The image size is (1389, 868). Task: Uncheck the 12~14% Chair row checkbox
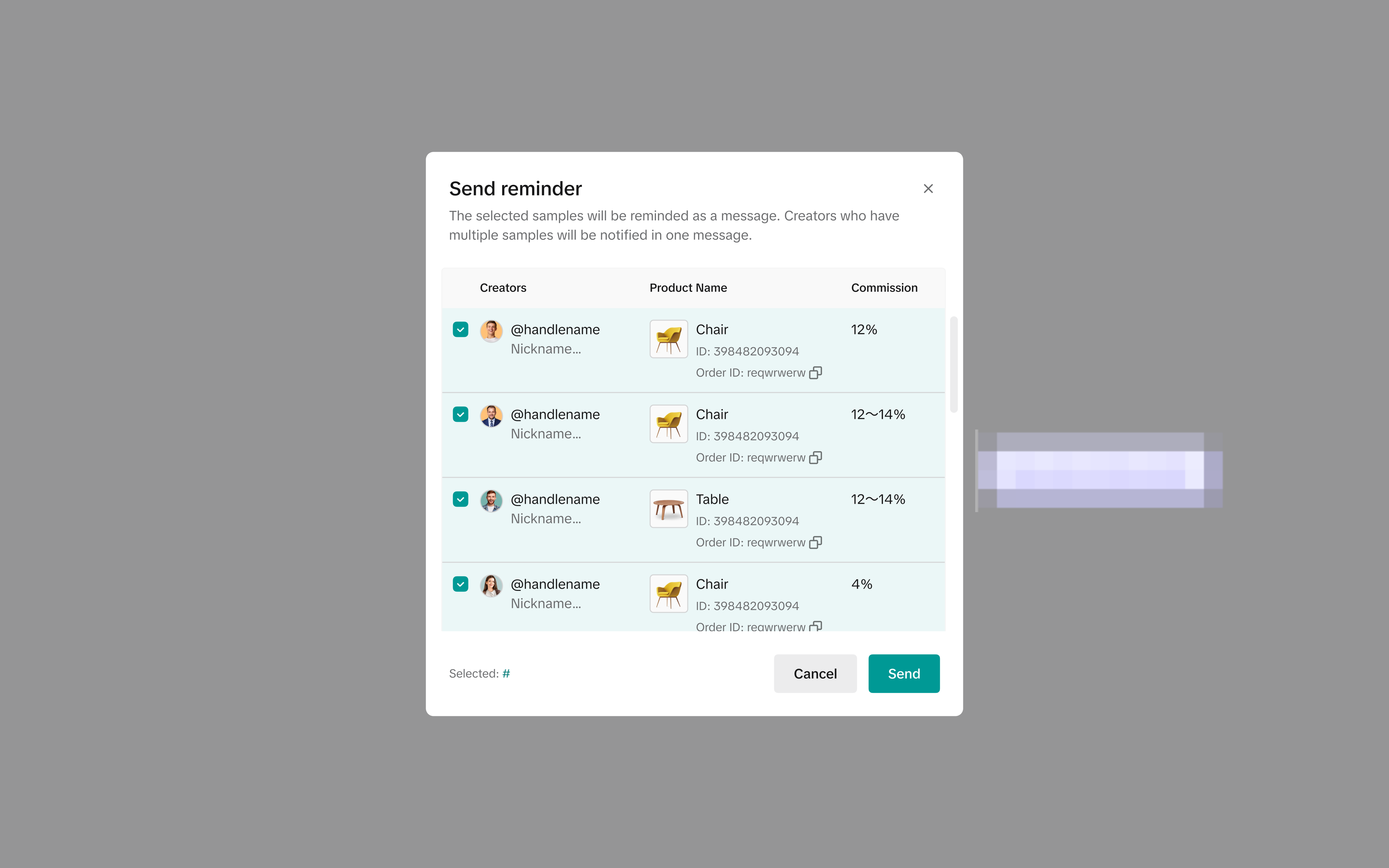pos(460,414)
